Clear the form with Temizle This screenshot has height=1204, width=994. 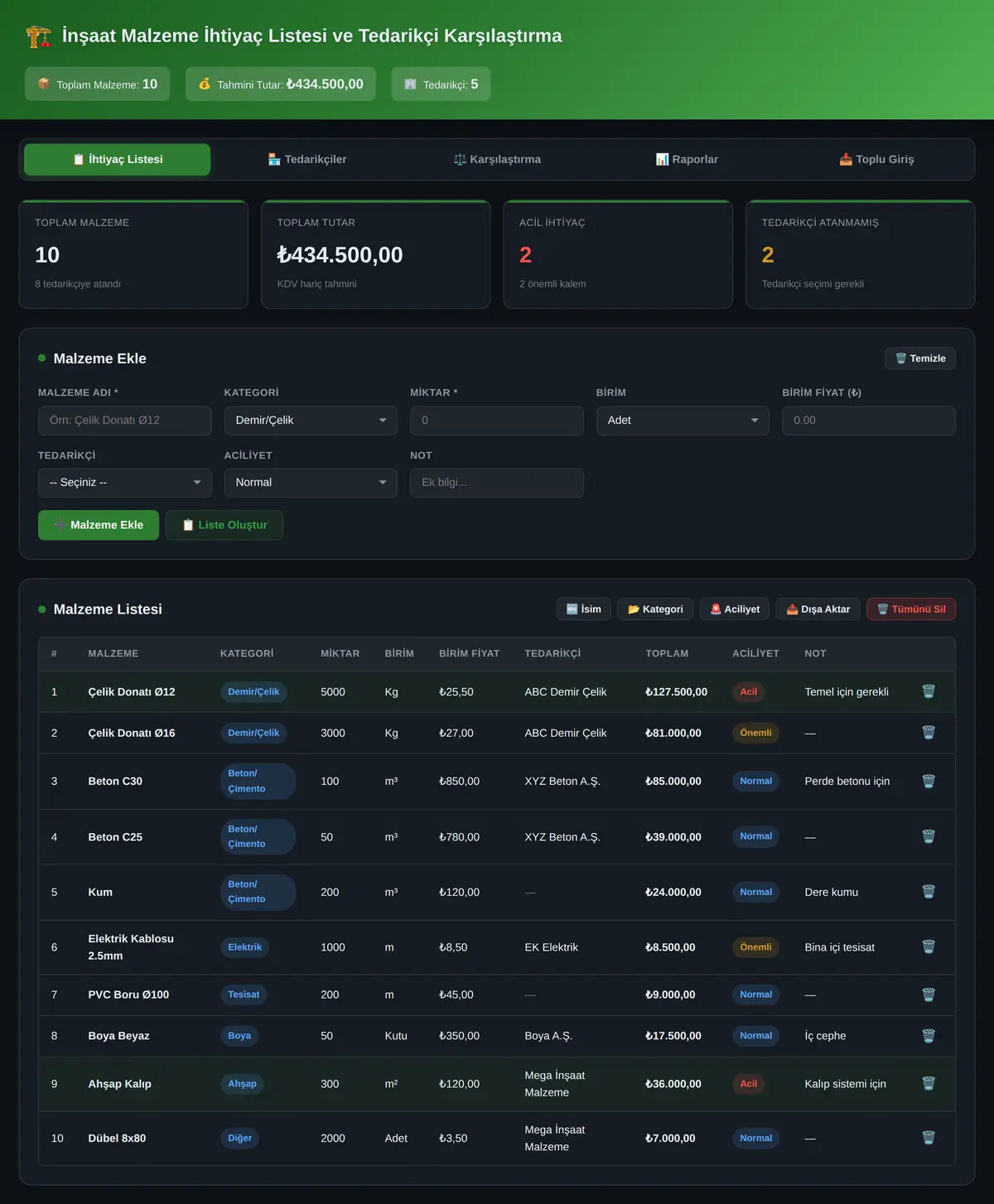[920, 359]
